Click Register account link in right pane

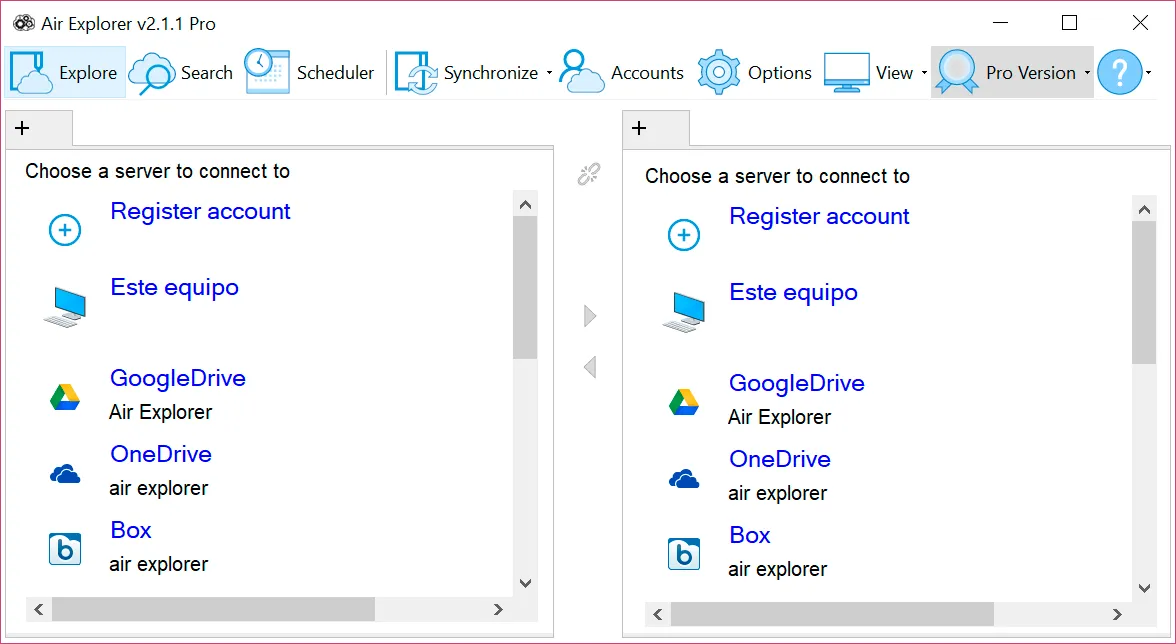pos(819,217)
